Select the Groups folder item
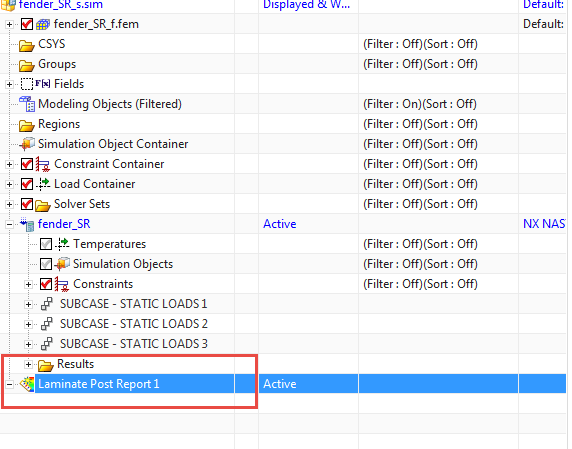Screen dimensions: 572x449 point(57,64)
